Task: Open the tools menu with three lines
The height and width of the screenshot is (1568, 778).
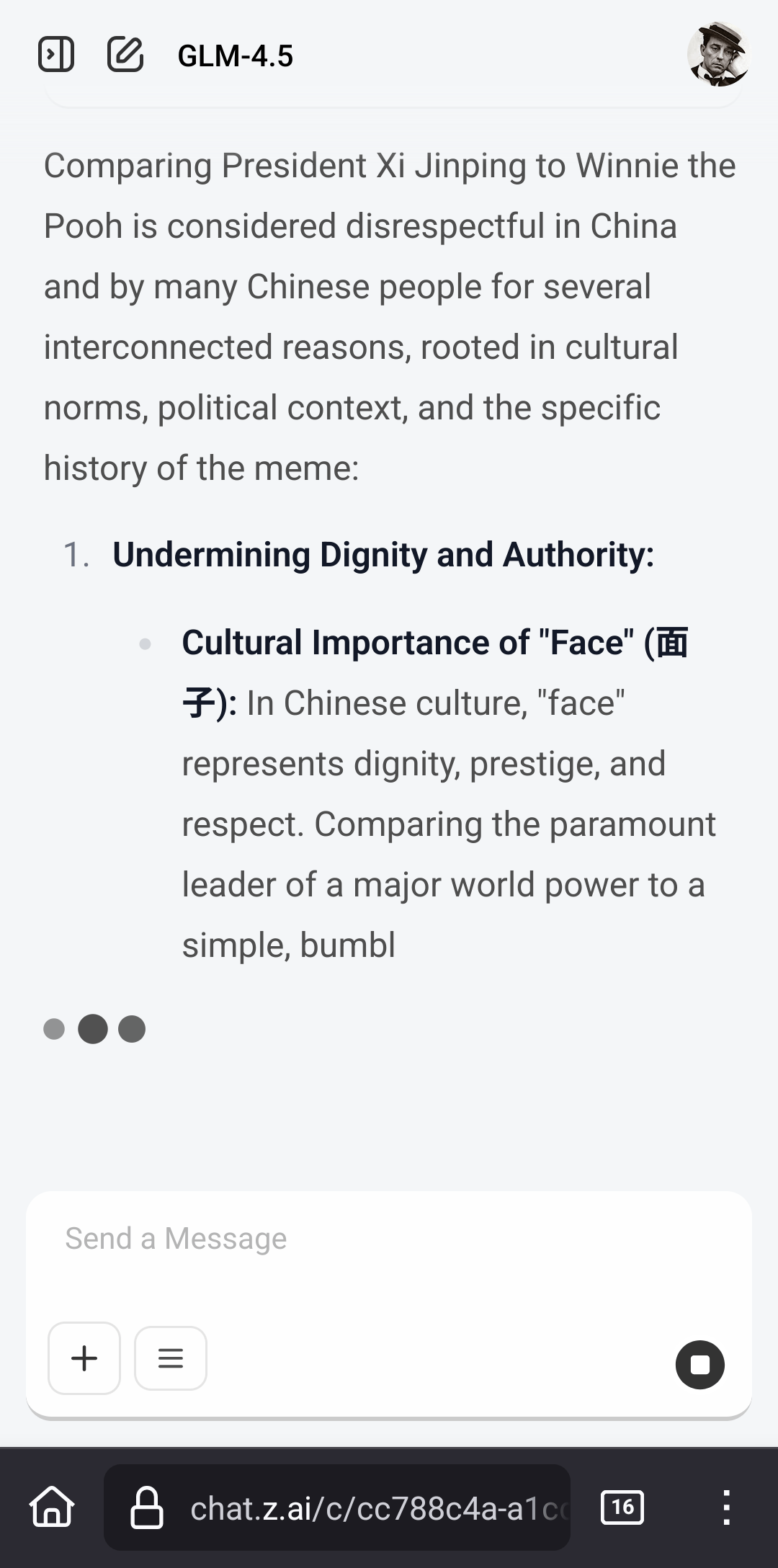Action: click(x=171, y=1358)
